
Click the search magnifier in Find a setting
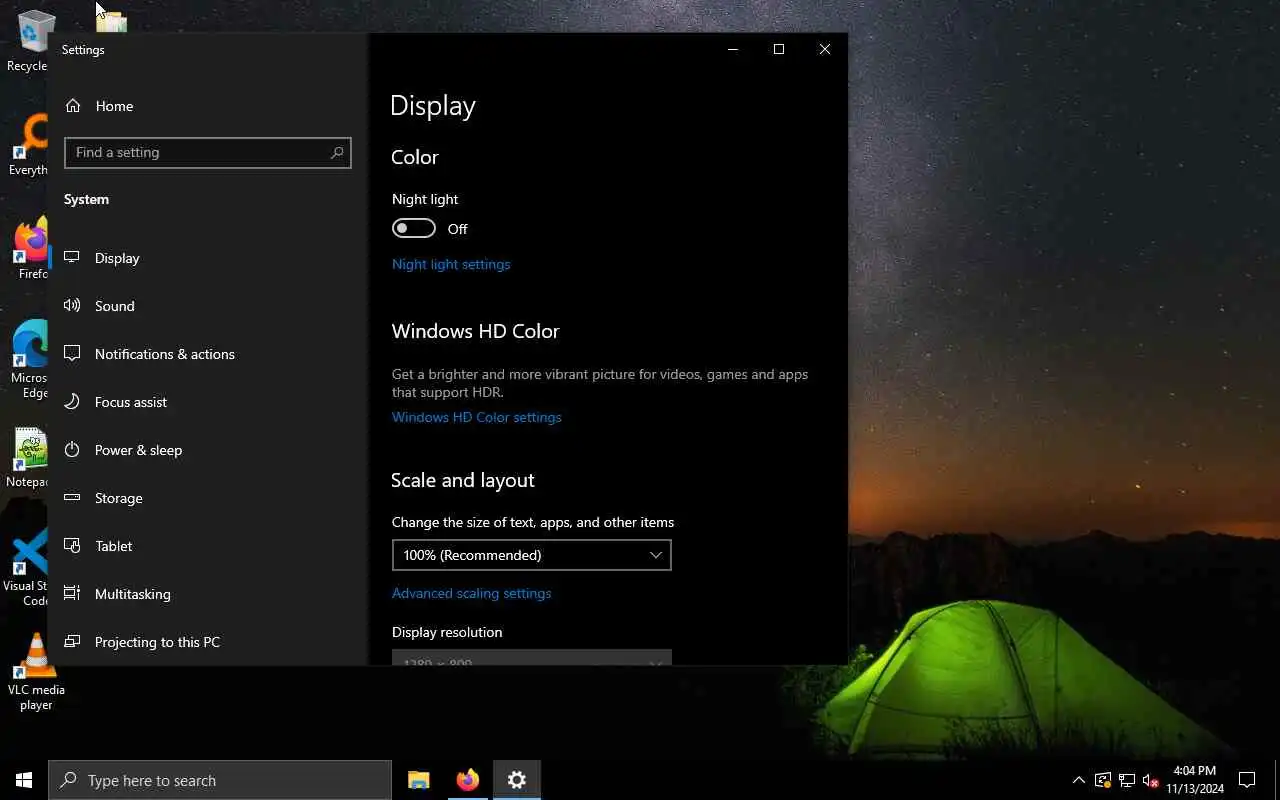tap(337, 152)
